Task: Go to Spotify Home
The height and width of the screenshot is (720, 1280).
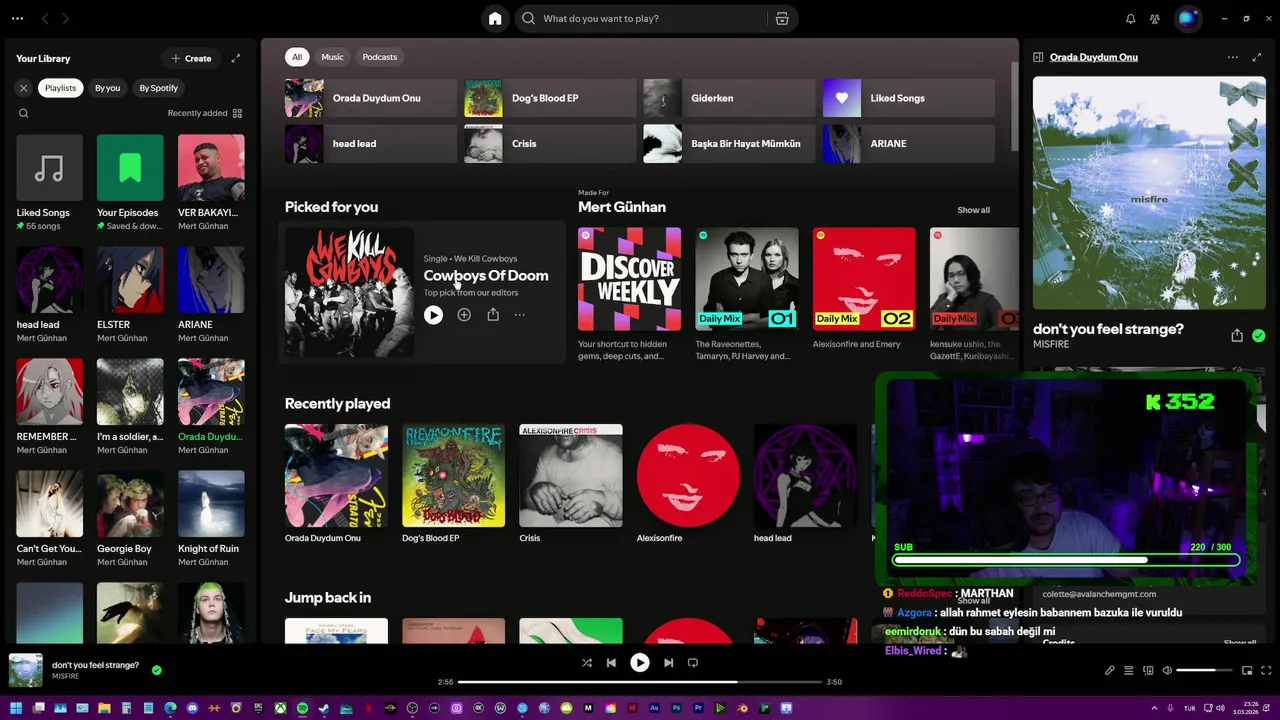Action: (495, 18)
